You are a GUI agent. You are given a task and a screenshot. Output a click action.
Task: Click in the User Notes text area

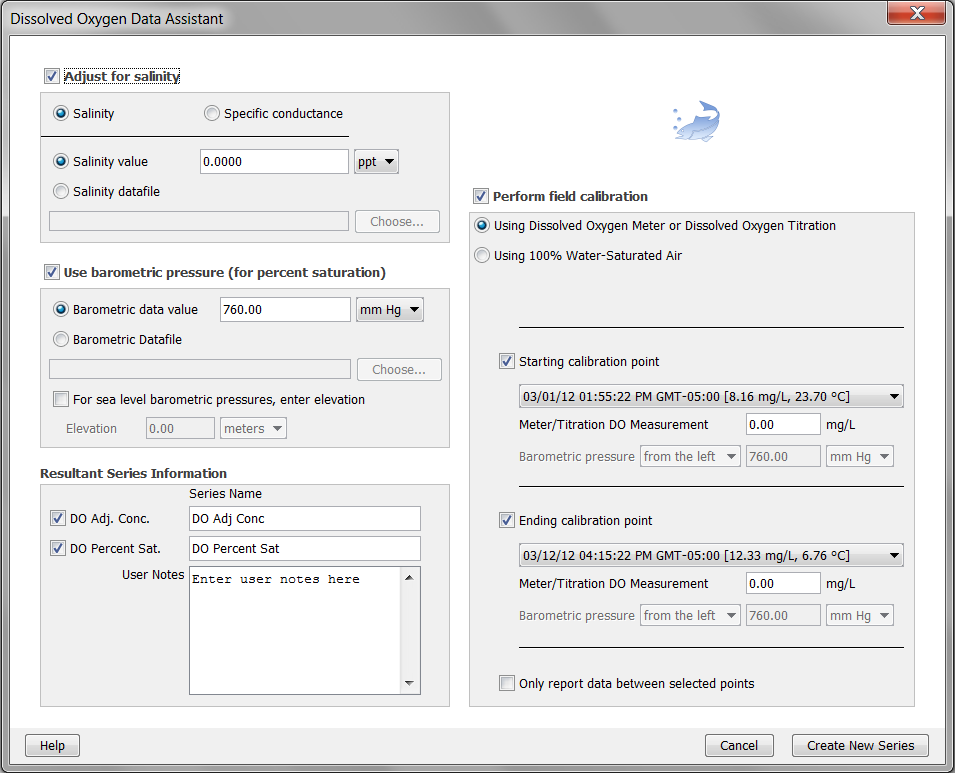[295, 630]
